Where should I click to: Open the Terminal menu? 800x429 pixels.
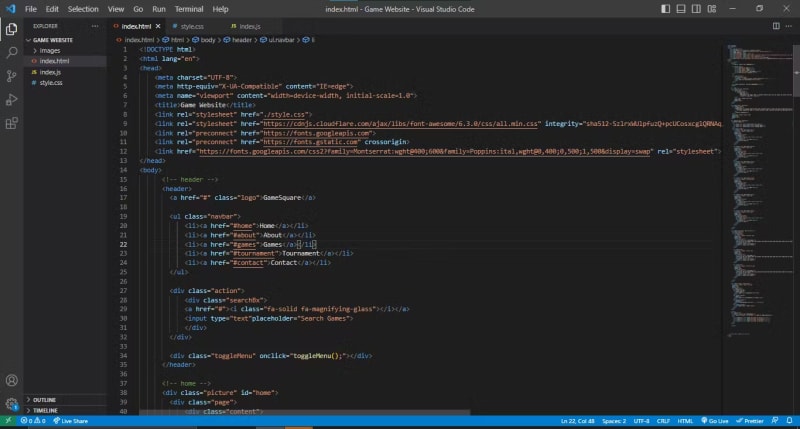coord(189,9)
